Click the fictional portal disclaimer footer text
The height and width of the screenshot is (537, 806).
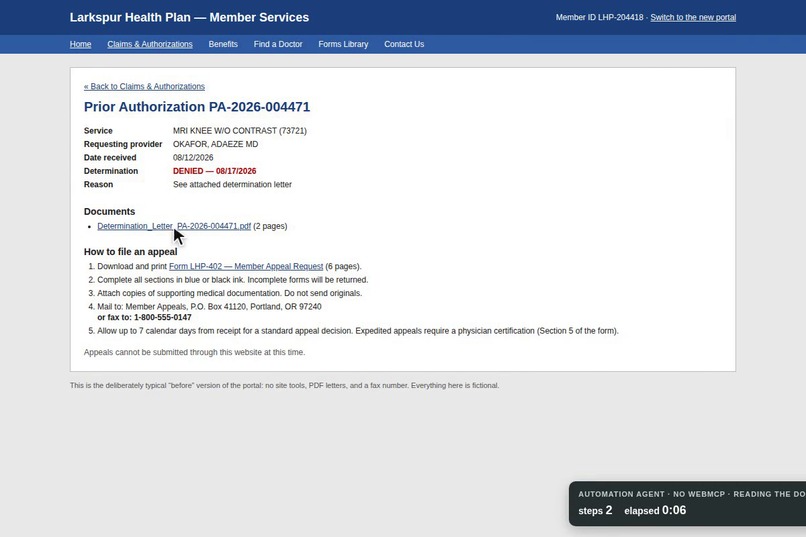pyautogui.click(x=284, y=385)
